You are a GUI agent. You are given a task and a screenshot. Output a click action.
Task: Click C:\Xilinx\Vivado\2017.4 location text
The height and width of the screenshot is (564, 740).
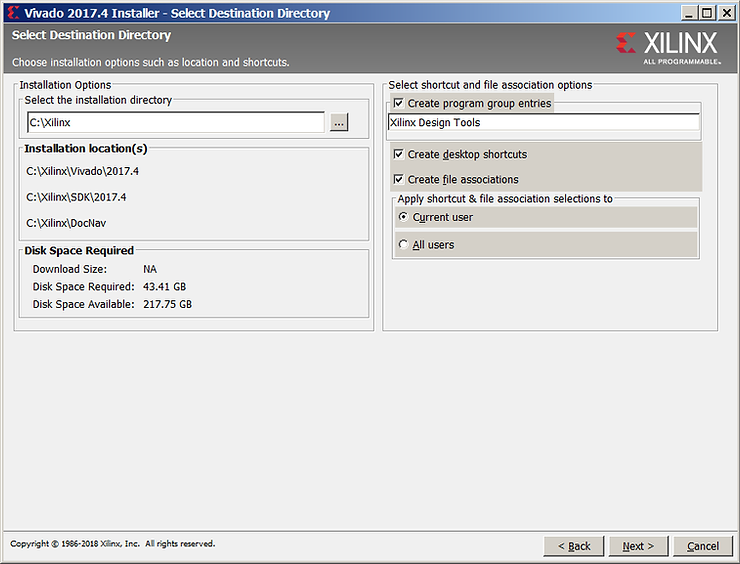[x=83, y=171]
